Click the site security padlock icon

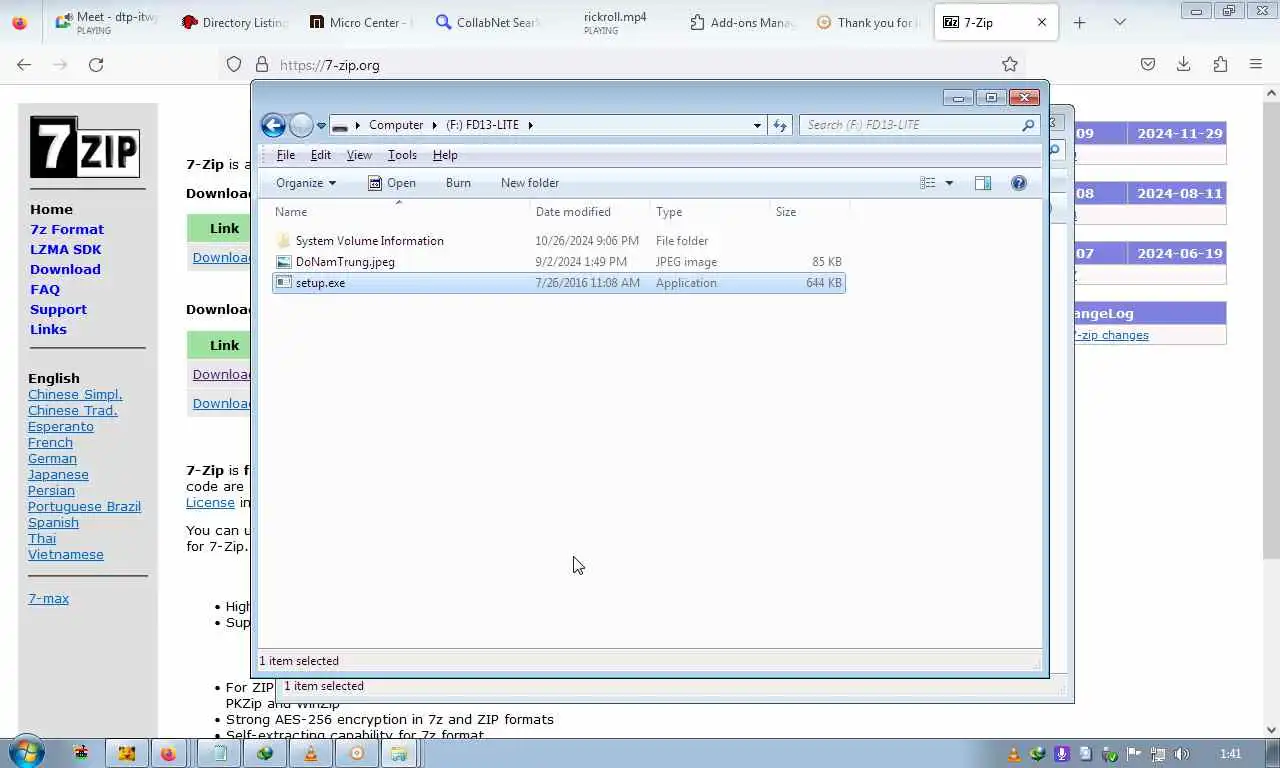point(262,65)
